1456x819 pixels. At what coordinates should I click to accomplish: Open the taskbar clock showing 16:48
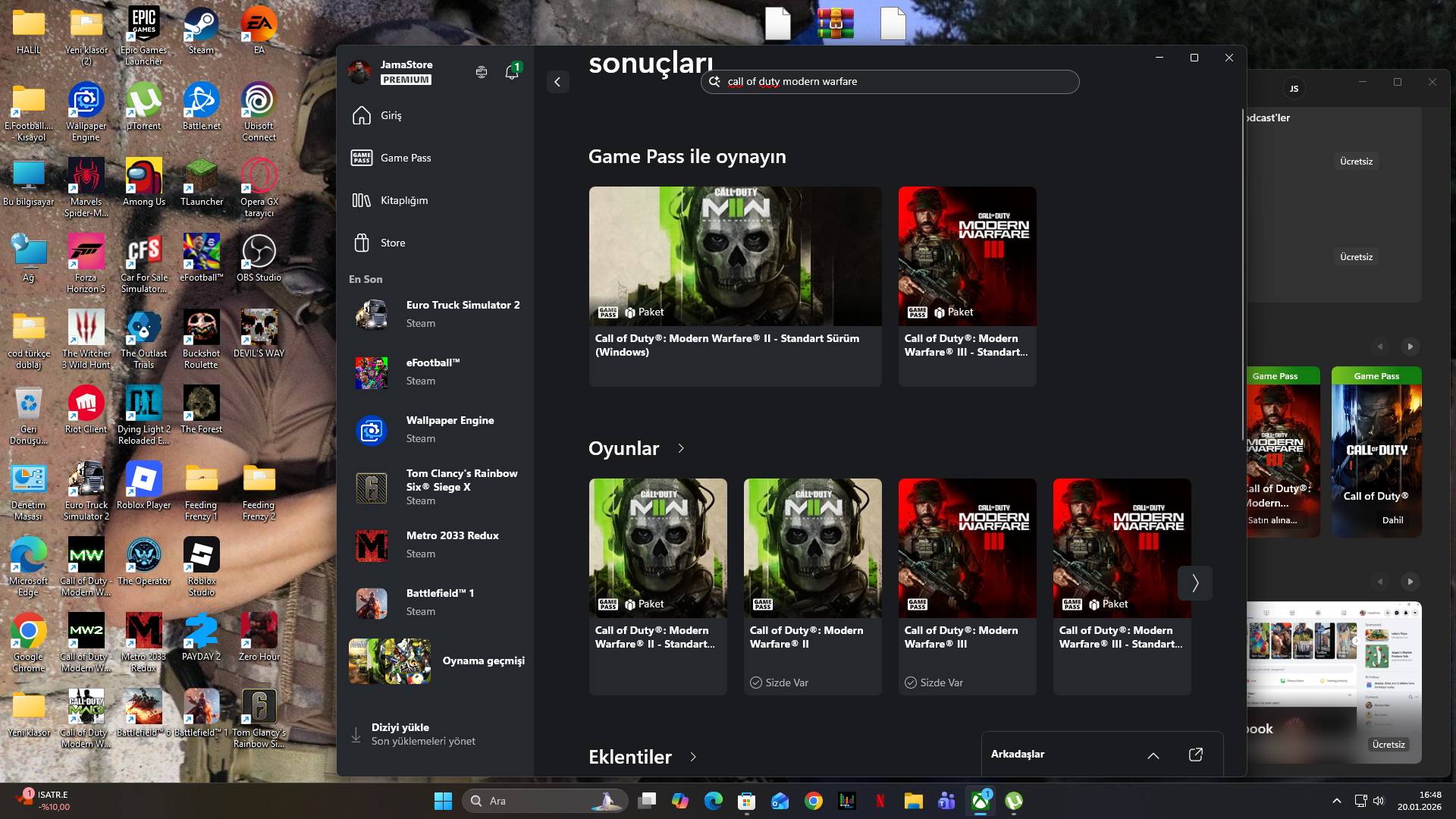(1419, 801)
